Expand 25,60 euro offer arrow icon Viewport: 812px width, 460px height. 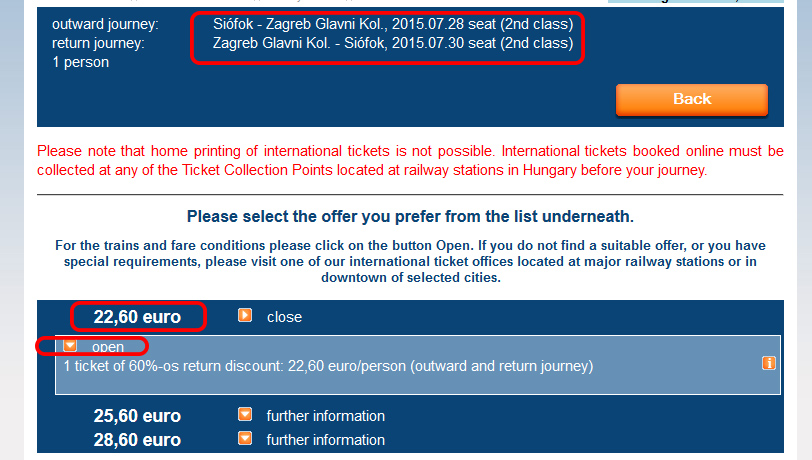point(245,414)
